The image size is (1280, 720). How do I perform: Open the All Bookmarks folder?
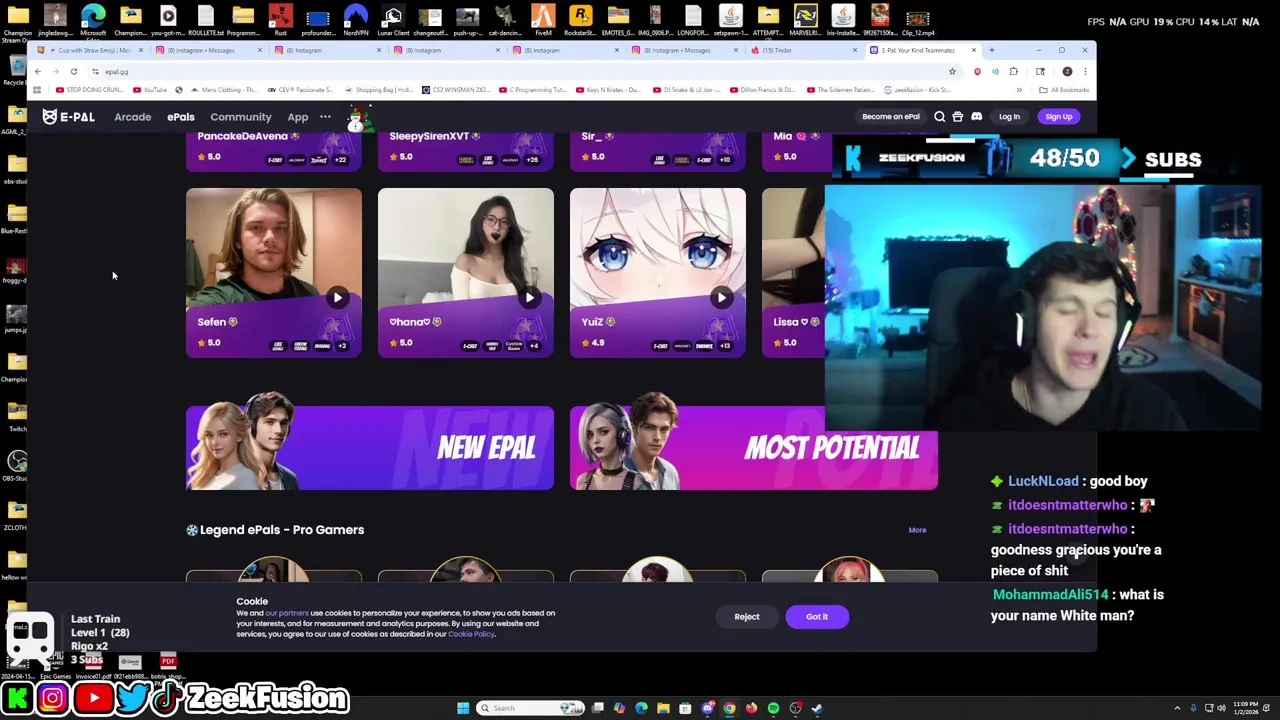(x=1064, y=90)
